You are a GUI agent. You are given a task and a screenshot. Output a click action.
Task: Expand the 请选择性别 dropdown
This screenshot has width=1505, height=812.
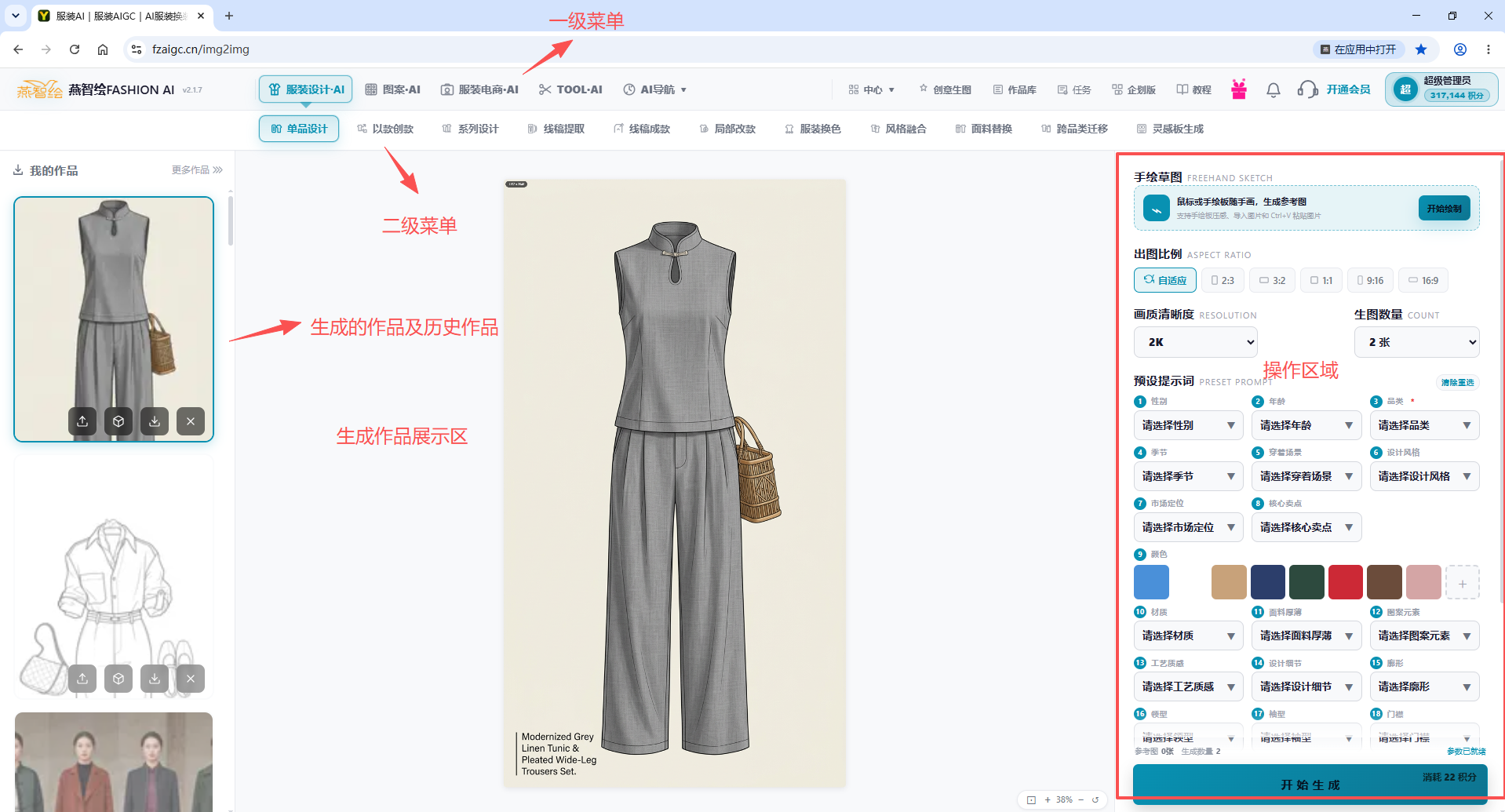pyautogui.click(x=1189, y=425)
